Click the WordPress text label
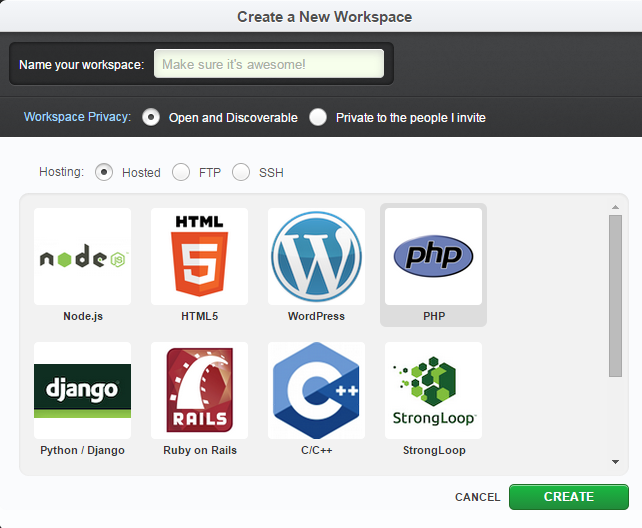Viewport: 642px width, 528px height. pyautogui.click(x=316, y=316)
